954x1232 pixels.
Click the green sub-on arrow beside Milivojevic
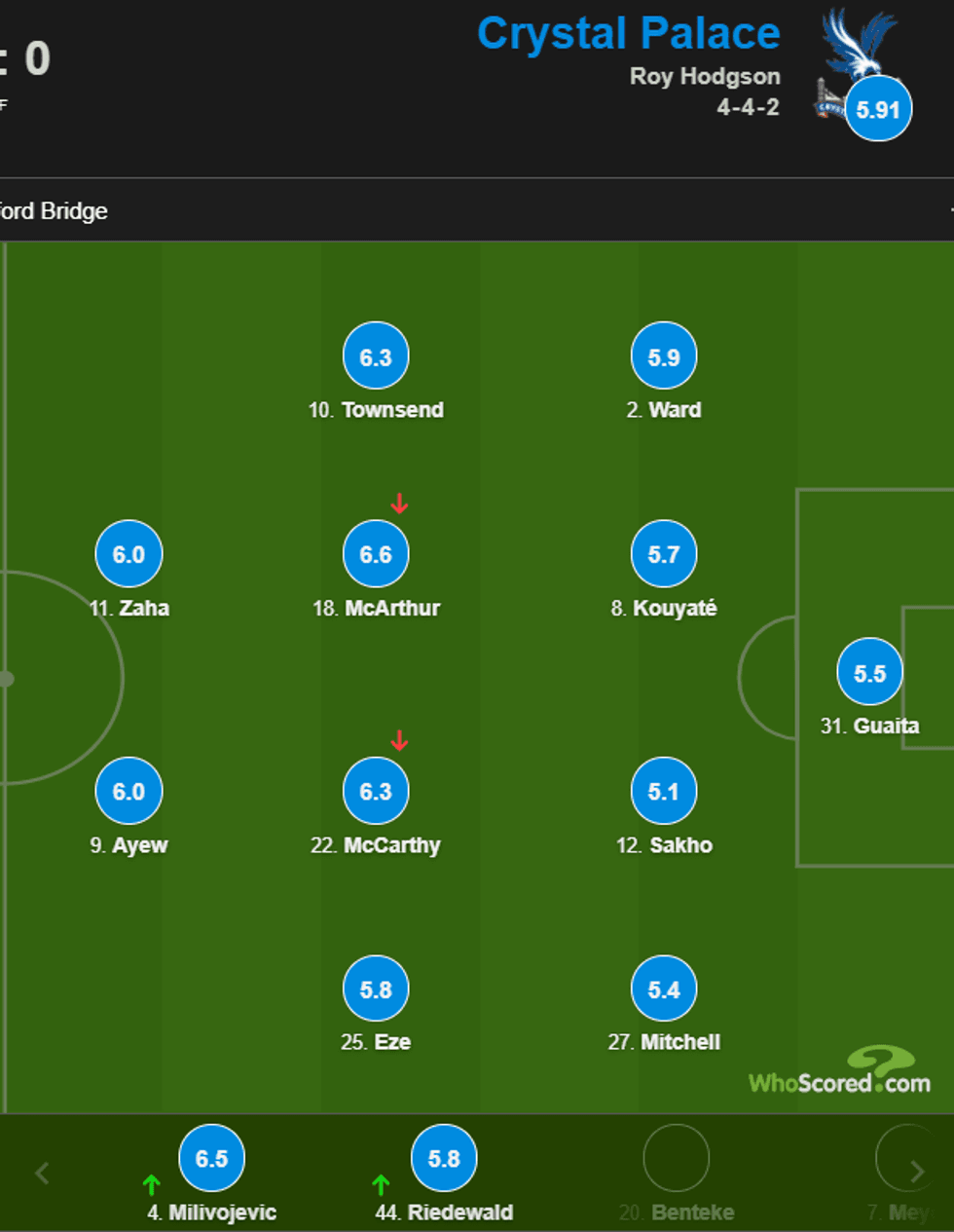tap(151, 1184)
